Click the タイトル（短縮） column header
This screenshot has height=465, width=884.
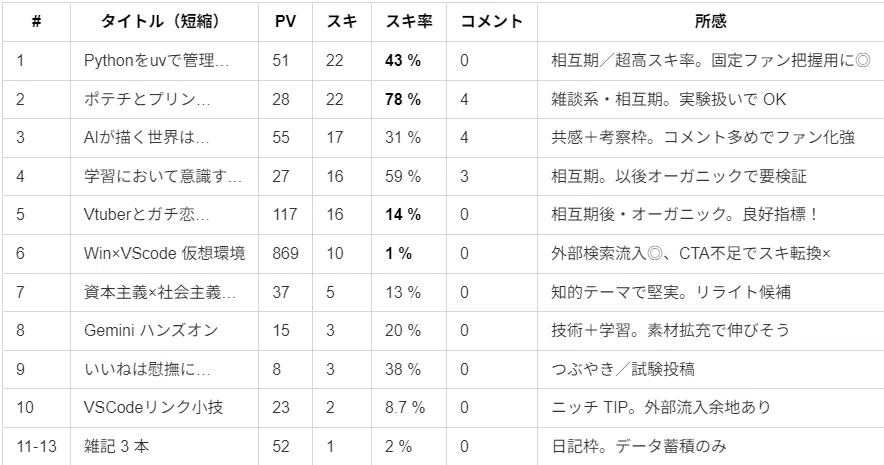[x=163, y=21]
